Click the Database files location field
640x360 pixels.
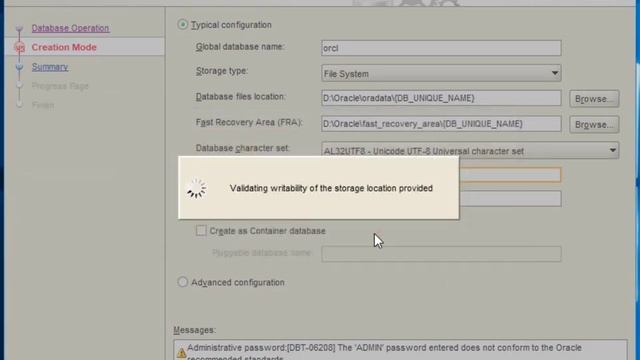point(441,98)
